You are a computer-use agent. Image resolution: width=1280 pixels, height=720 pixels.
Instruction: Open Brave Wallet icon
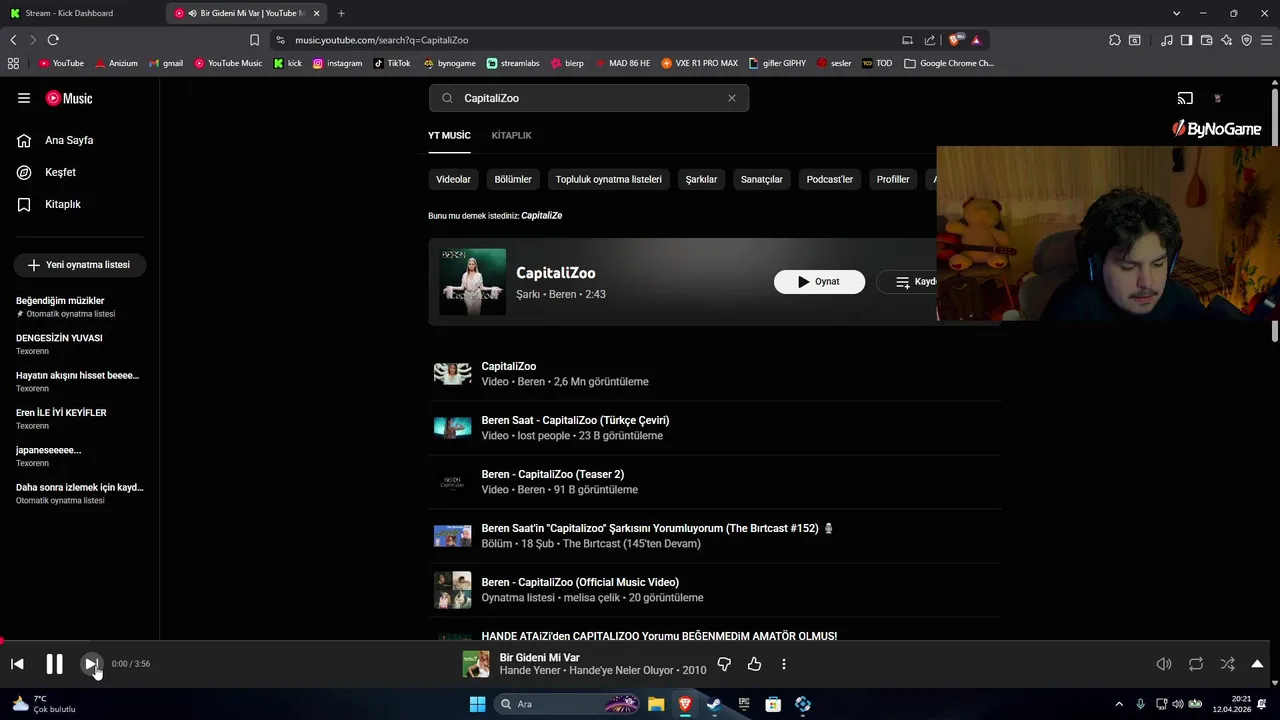pyautogui.click(x=1206, y=40)
